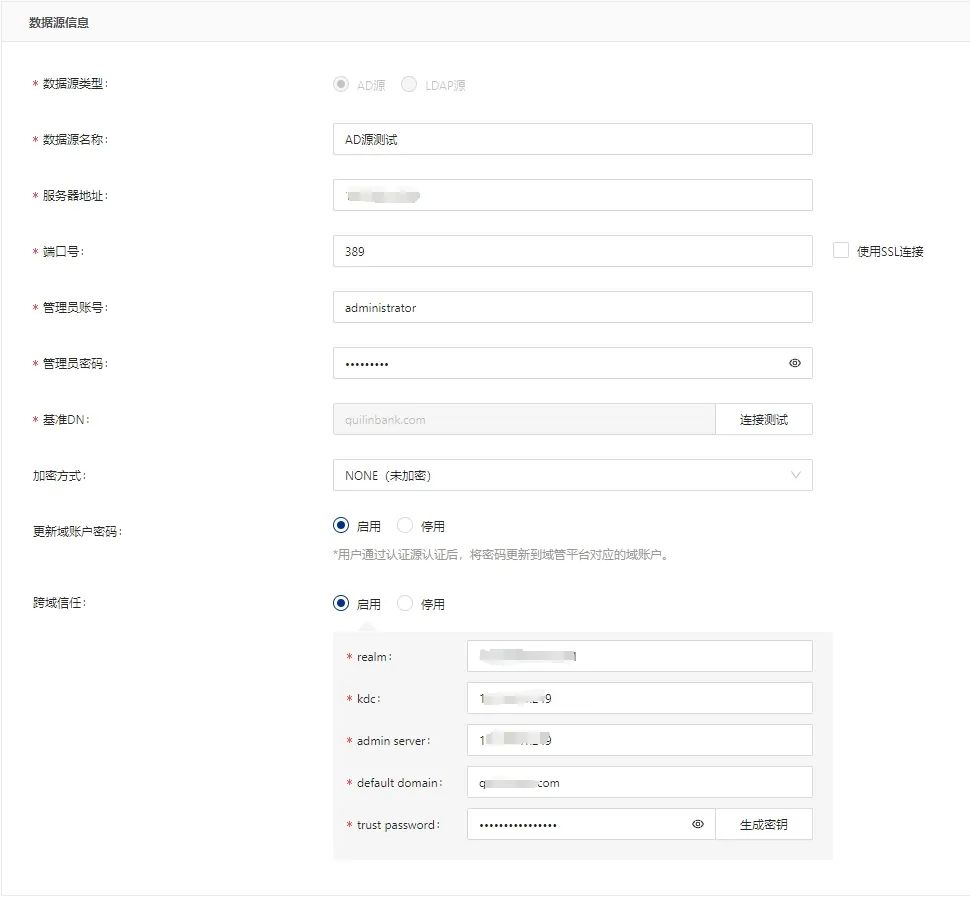The height and width of the screenshot is (897, 970).
Task: Click the 端口号 field showing 389
Action: (573, 251)
